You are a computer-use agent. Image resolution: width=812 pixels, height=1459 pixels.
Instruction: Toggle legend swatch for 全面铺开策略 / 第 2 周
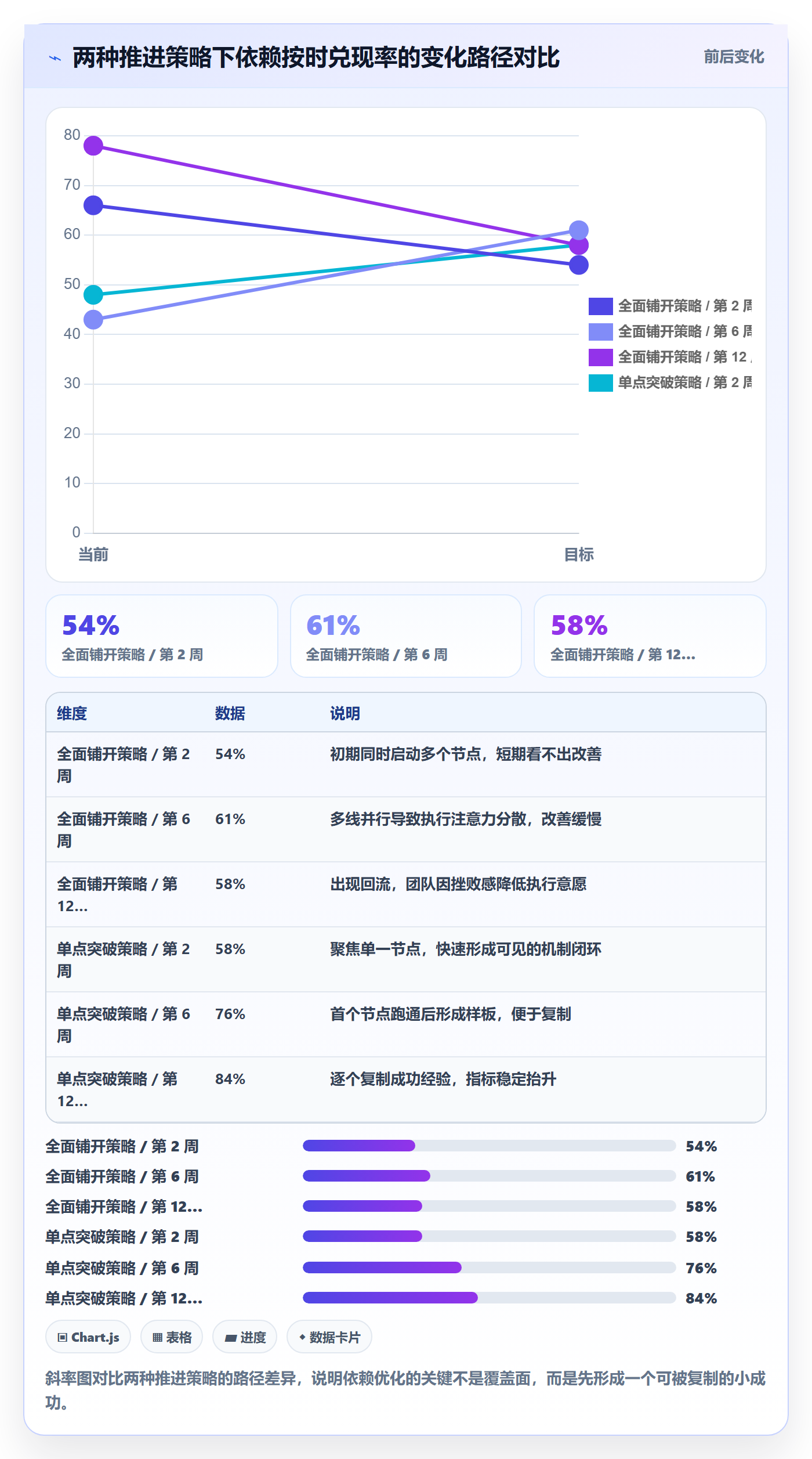coord(600,306)
